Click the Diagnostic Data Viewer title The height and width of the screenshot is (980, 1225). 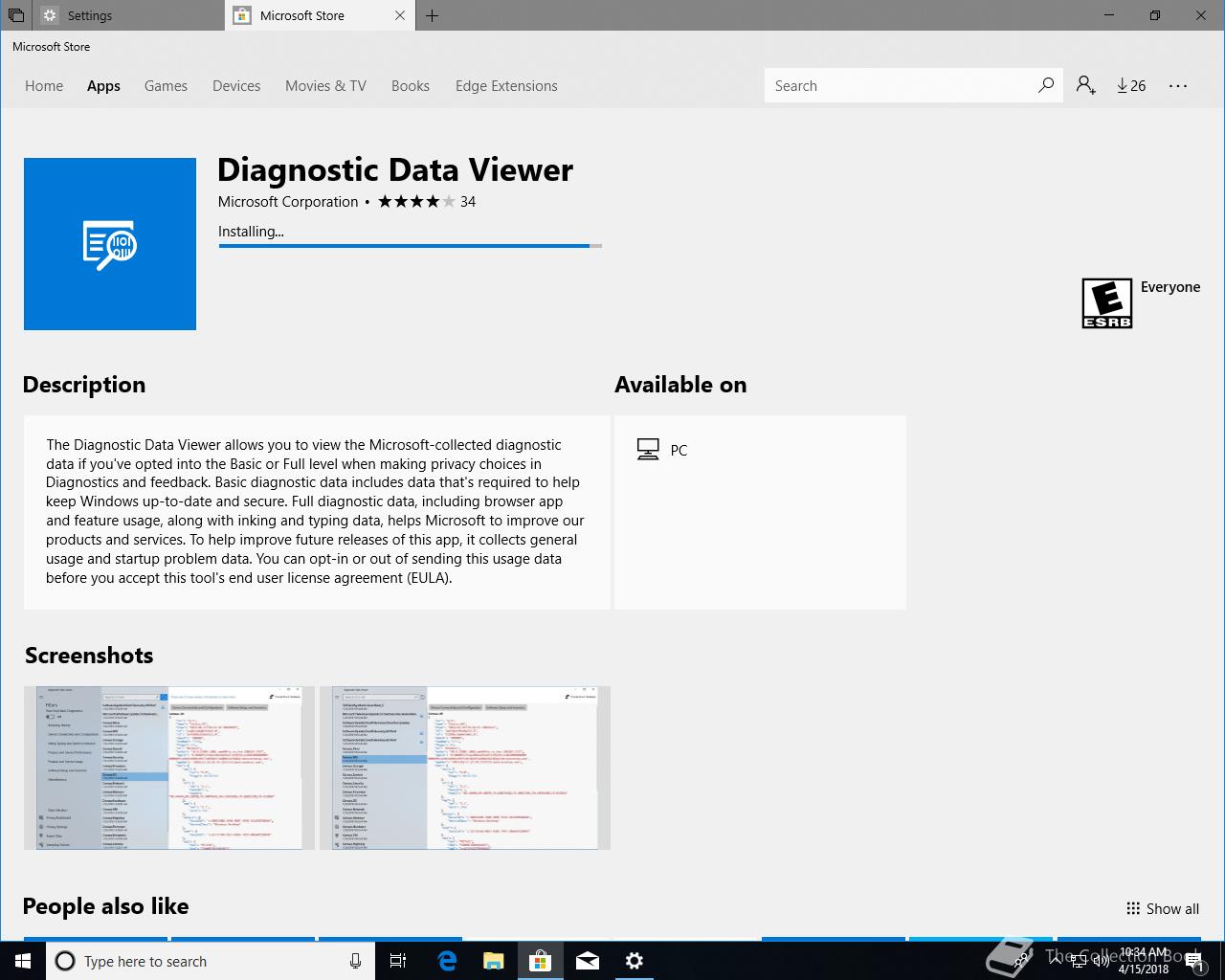[x=395, y=169]
